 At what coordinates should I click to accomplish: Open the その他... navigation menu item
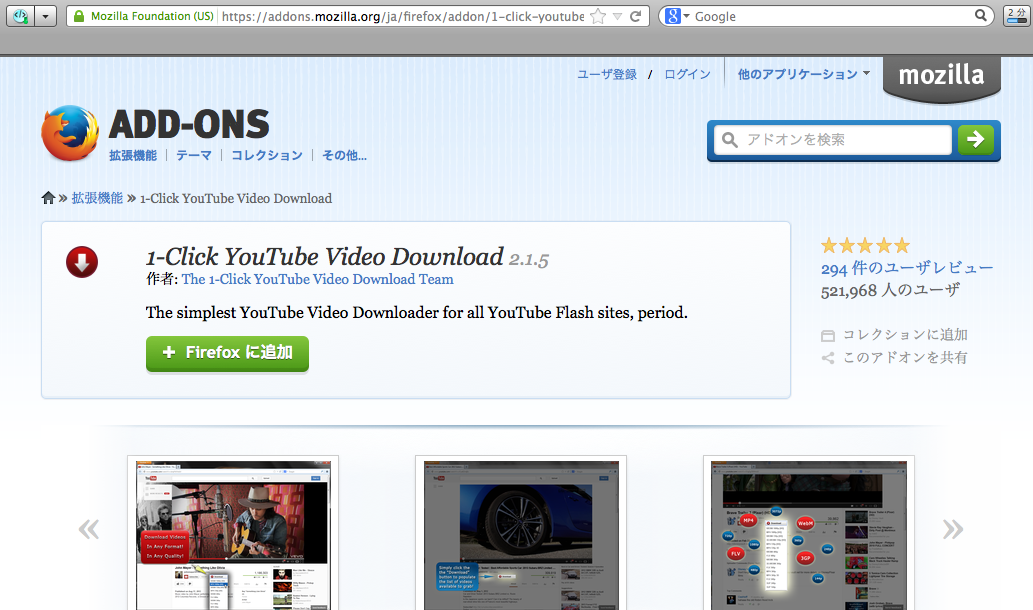344,155
